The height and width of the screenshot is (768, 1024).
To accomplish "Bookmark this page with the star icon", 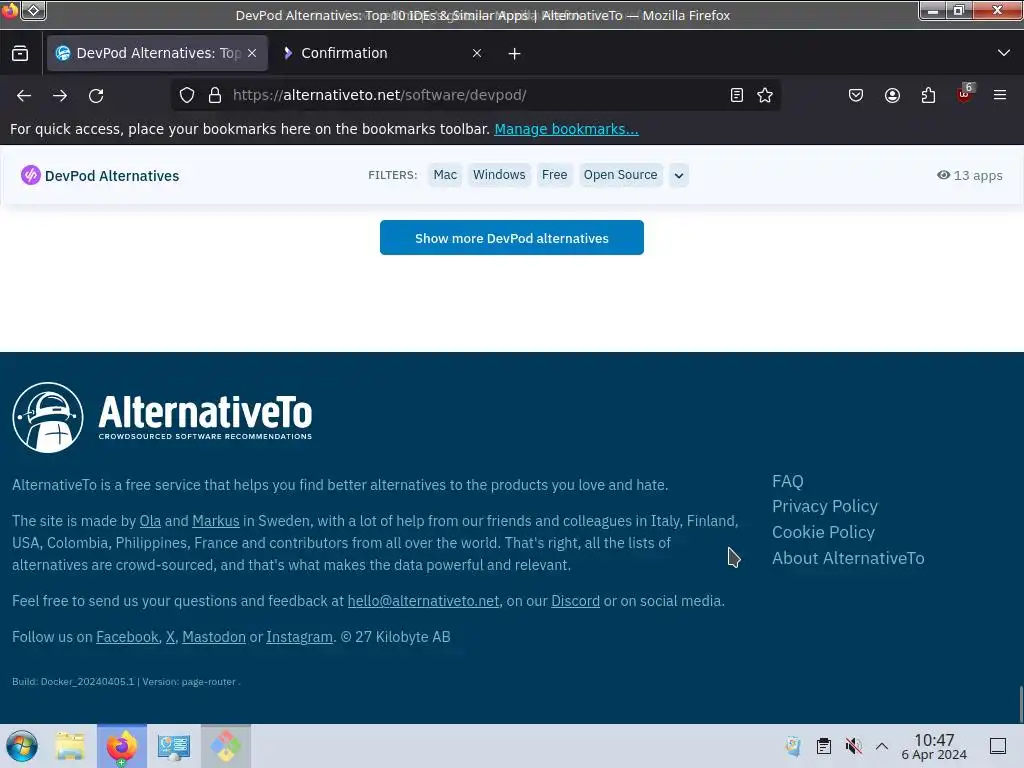I will click(765, 95).
